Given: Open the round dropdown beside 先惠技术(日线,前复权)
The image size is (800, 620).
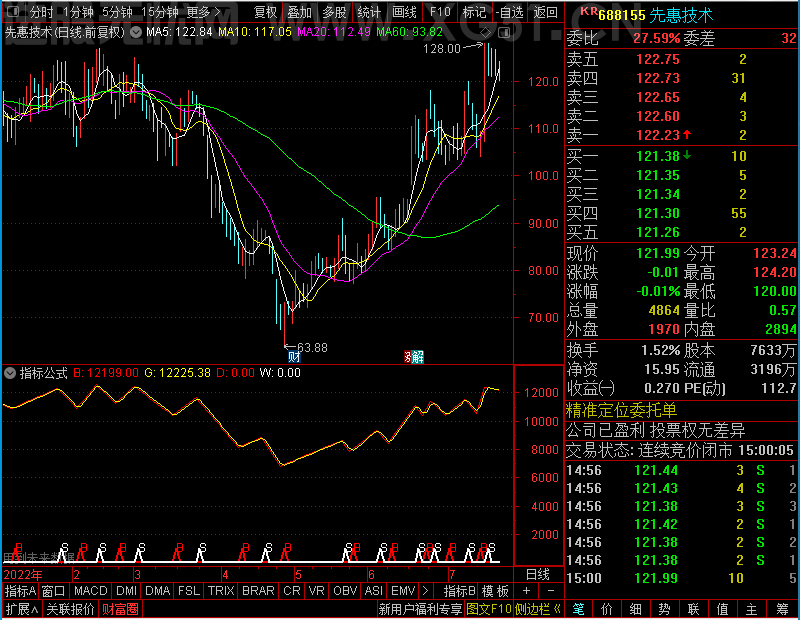Looking at the screenshot, I should click(x=136, y=33).
